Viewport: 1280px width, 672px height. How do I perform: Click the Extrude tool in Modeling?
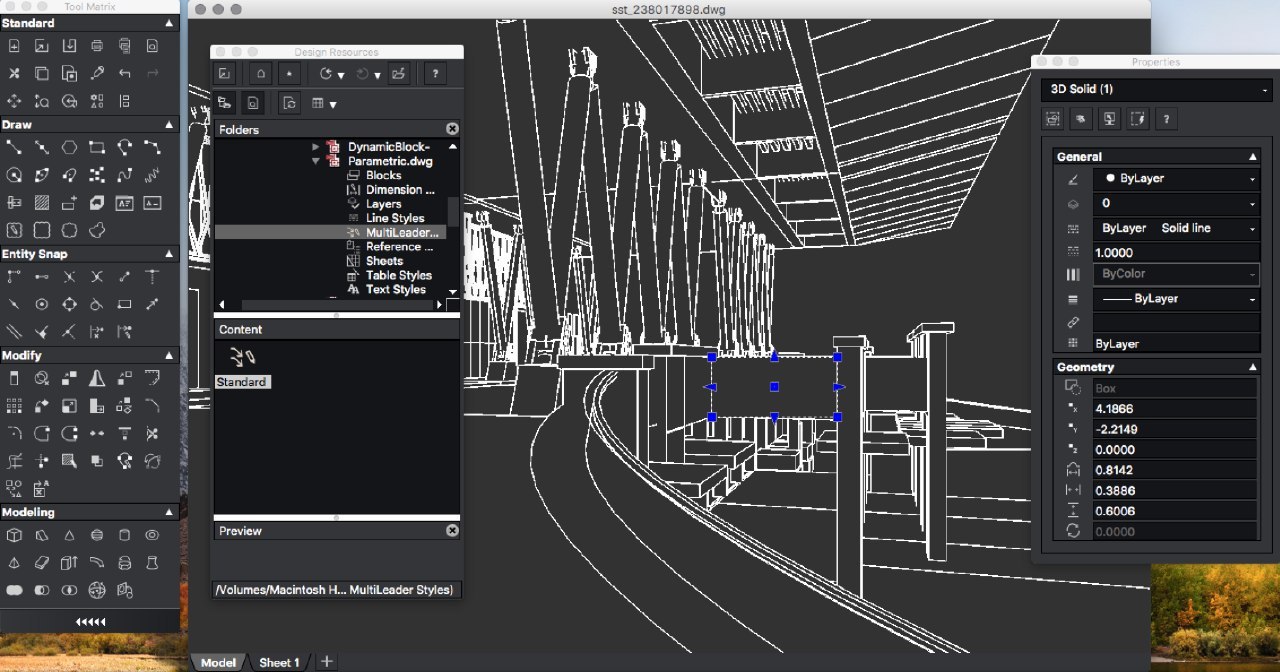coord(69,563)
